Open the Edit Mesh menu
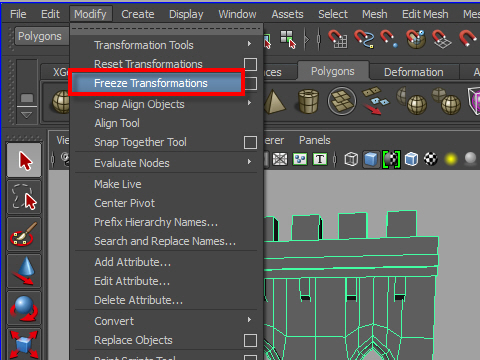The image size is (480, 360). (x=425, y=14)
